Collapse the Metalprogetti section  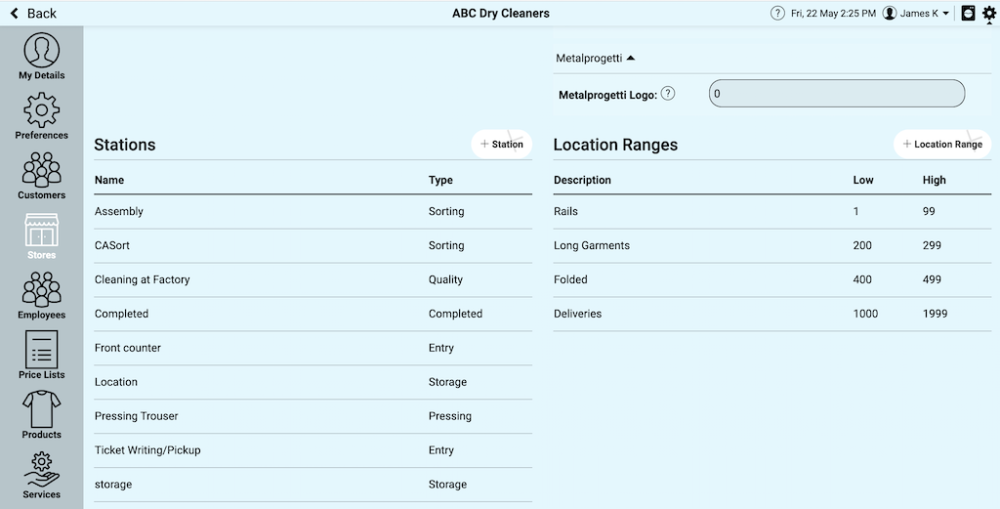click(x=595, y=58)
